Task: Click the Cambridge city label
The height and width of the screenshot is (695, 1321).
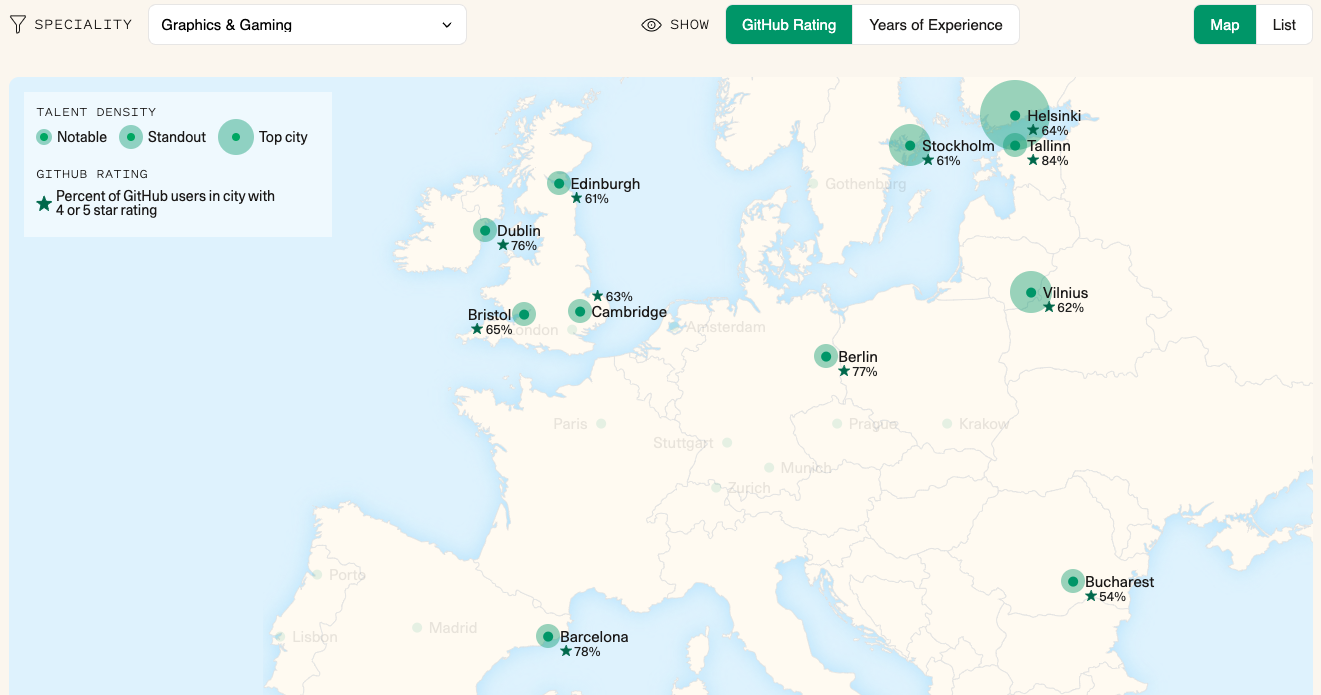Action: click(629, 312)
